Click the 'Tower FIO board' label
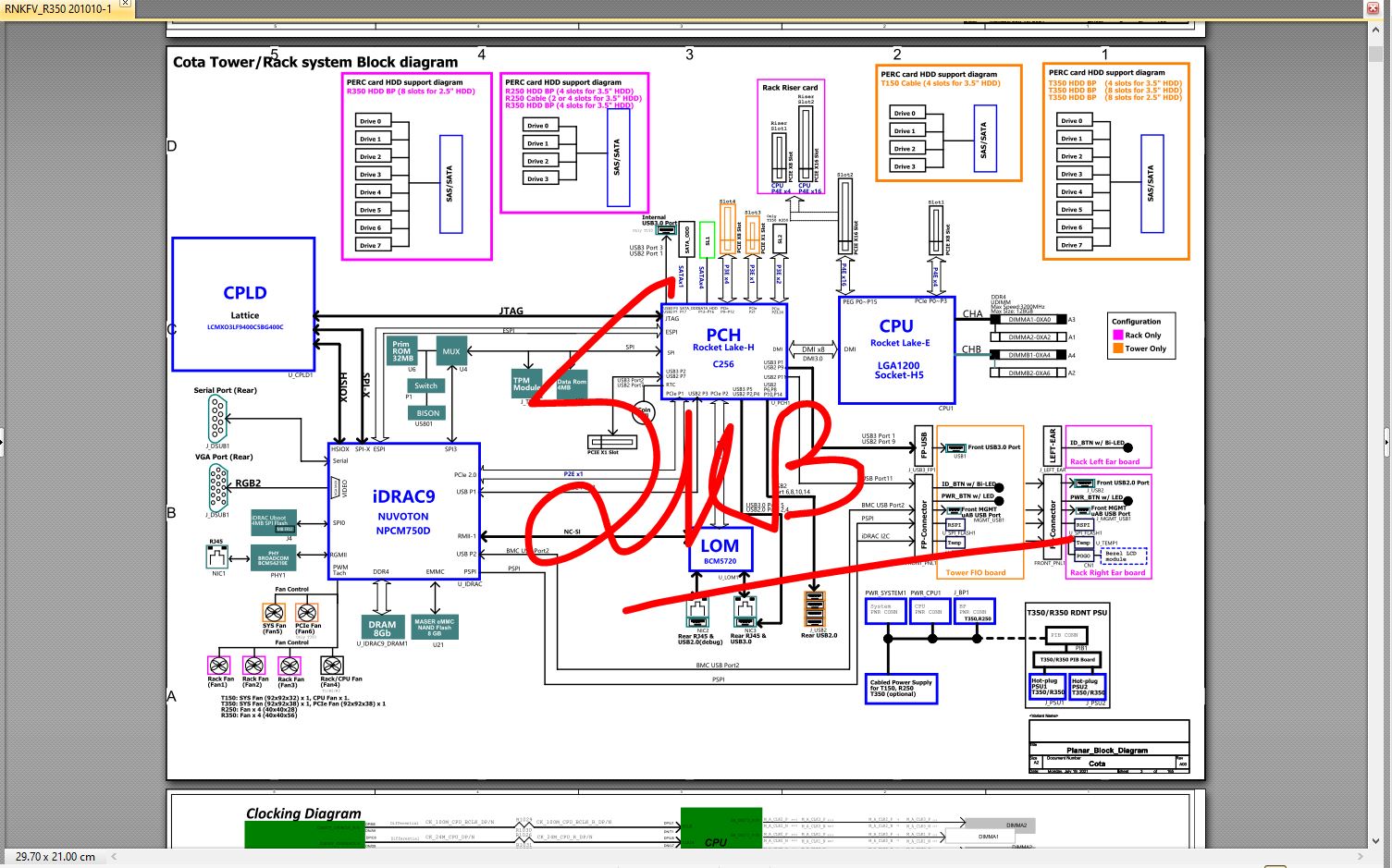Screen dimensions: 1392x868 click(976, 573)
